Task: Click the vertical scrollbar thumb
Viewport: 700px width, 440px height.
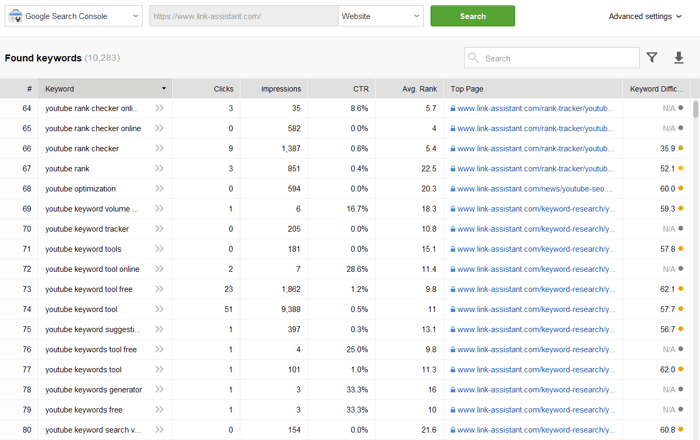Action: (695, 109)
